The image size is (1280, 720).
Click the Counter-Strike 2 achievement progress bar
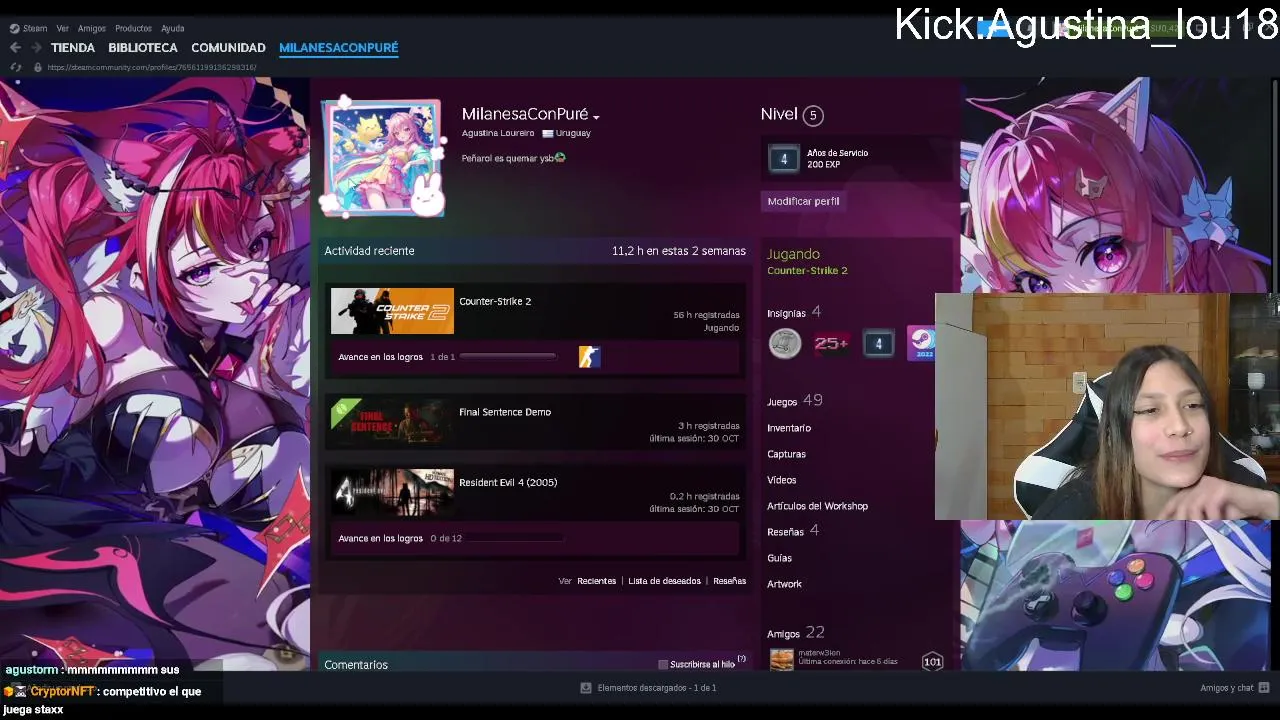[x=507, y=357]
